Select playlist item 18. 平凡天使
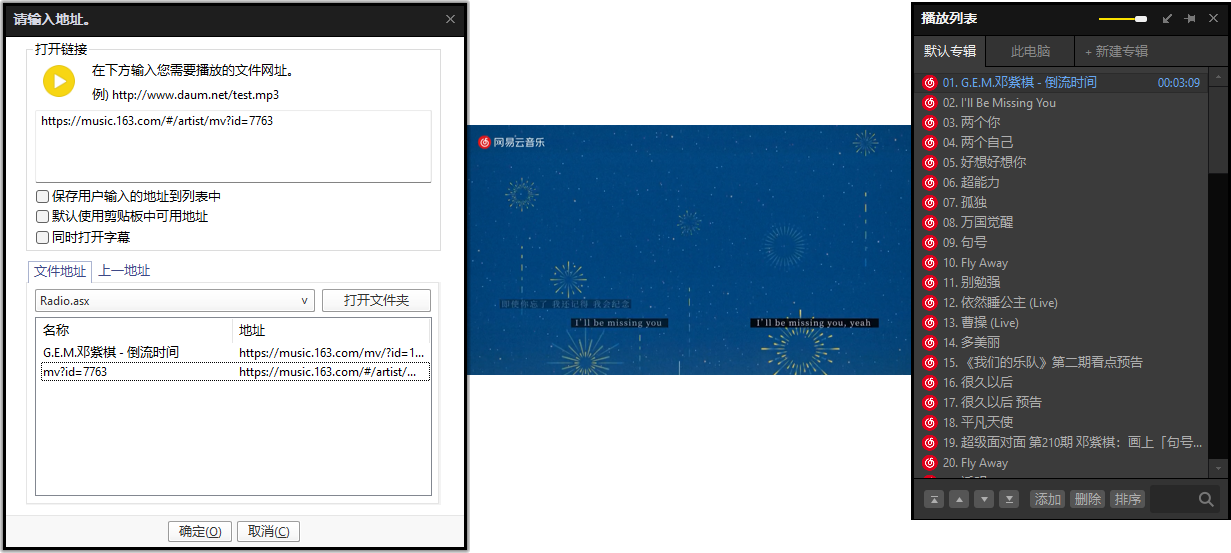1231x553 pixels. pyautogui.click(x=1062, y=423)
